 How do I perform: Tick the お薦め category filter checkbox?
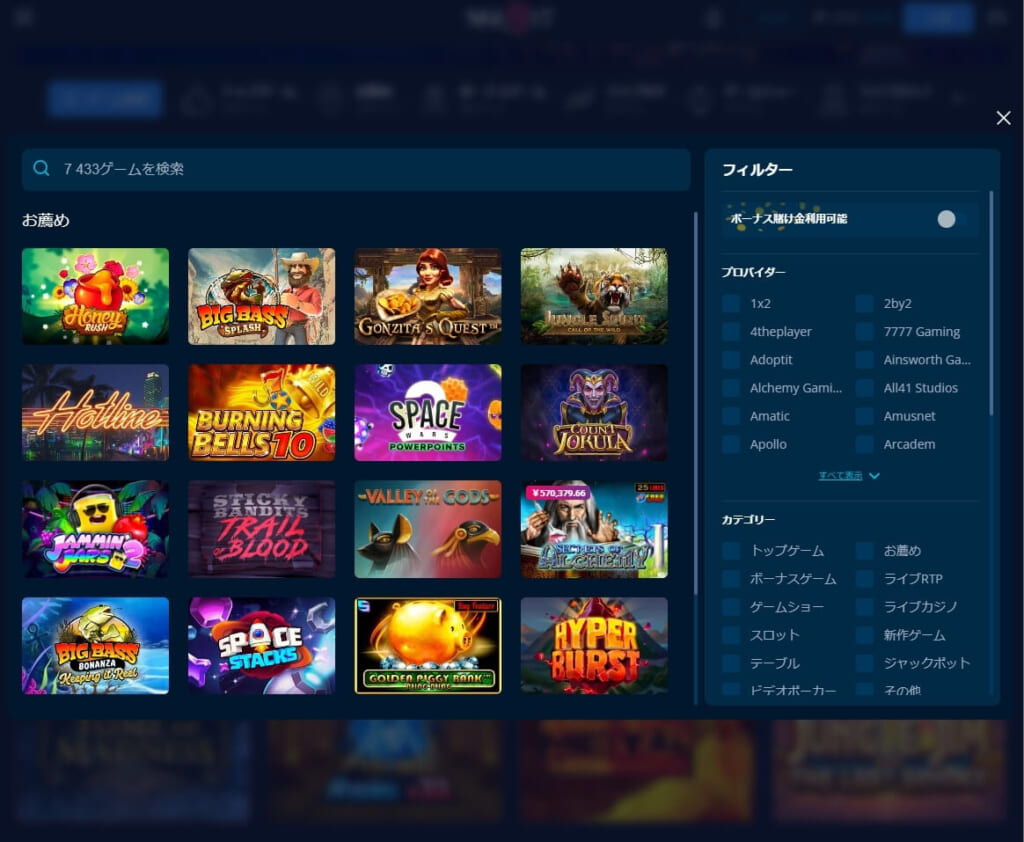point(865,551)
